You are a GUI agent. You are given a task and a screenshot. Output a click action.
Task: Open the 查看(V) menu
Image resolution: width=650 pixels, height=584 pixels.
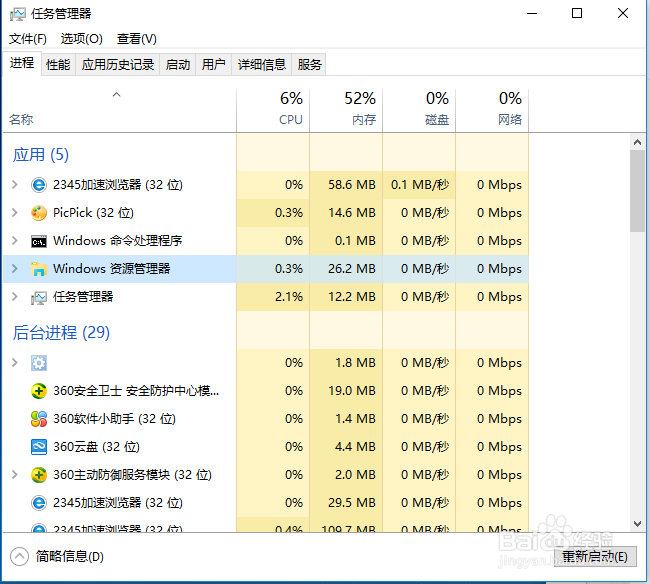click(x=136, y=39)
